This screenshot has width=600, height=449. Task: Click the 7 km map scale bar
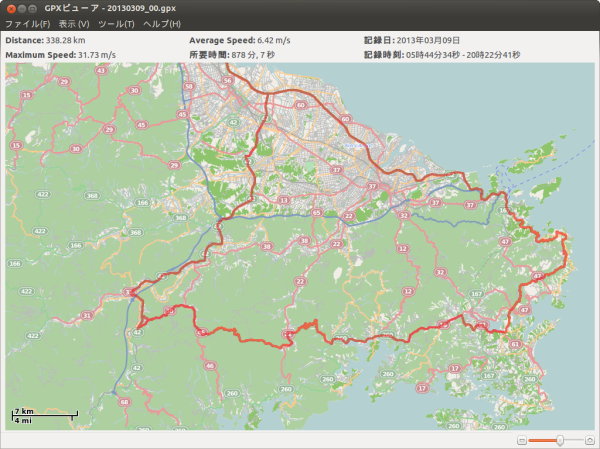[45, 415]
